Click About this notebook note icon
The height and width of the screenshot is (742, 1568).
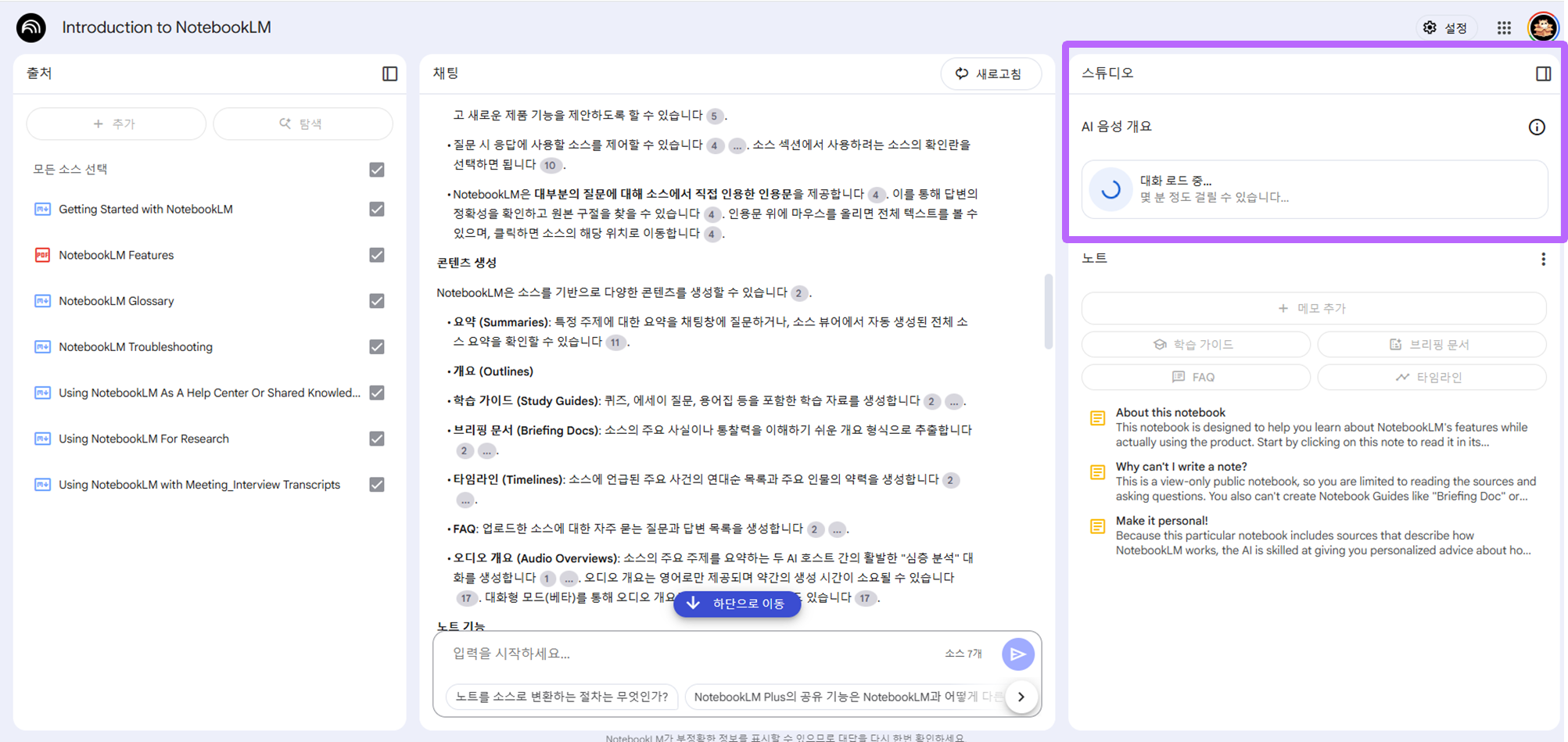tap(1098, 418)
